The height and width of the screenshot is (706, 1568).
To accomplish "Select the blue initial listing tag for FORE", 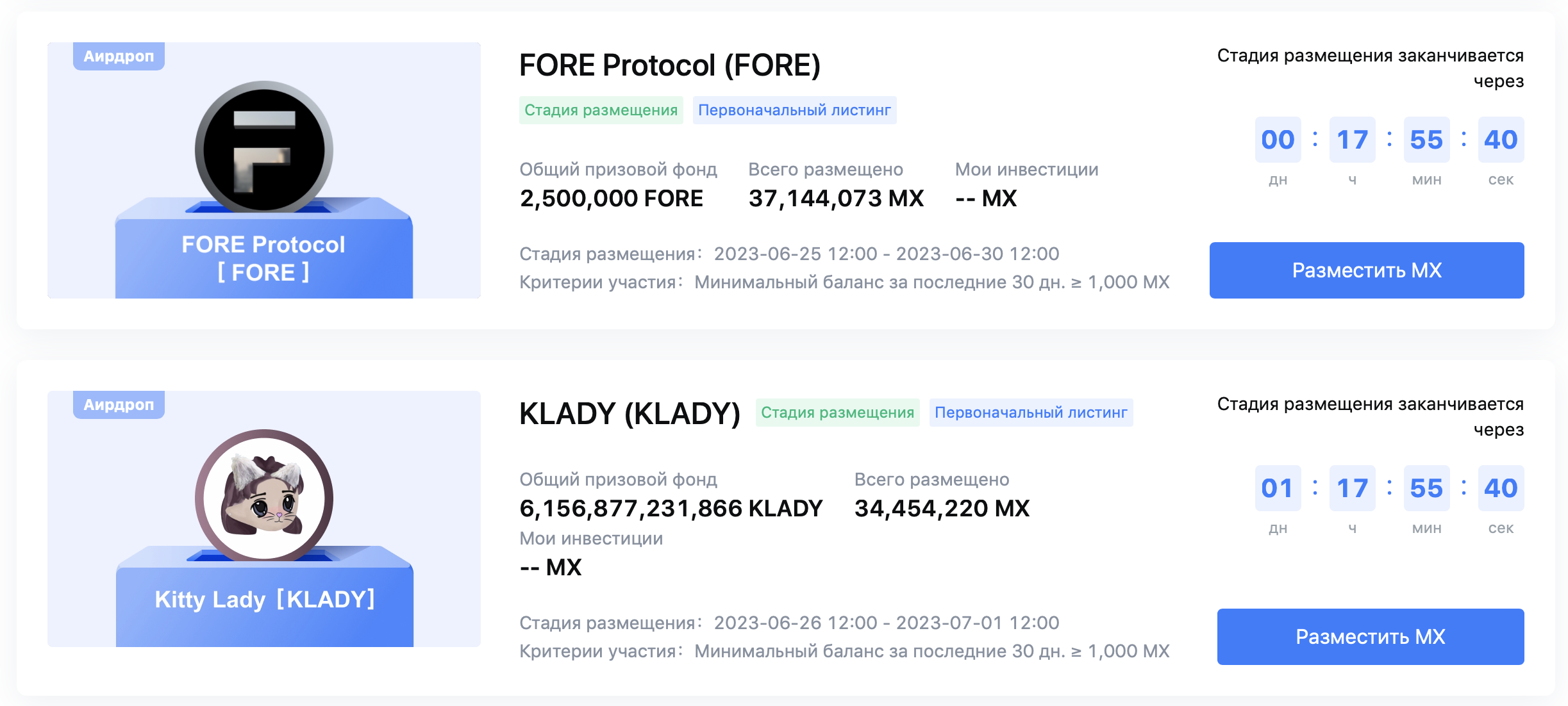I will pos(794,110).
